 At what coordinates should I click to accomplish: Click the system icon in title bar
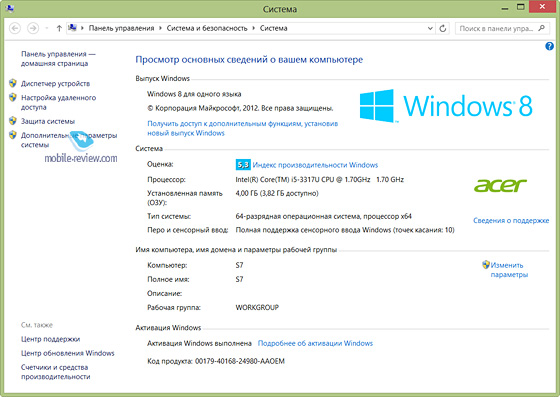[x=10, y=8]
